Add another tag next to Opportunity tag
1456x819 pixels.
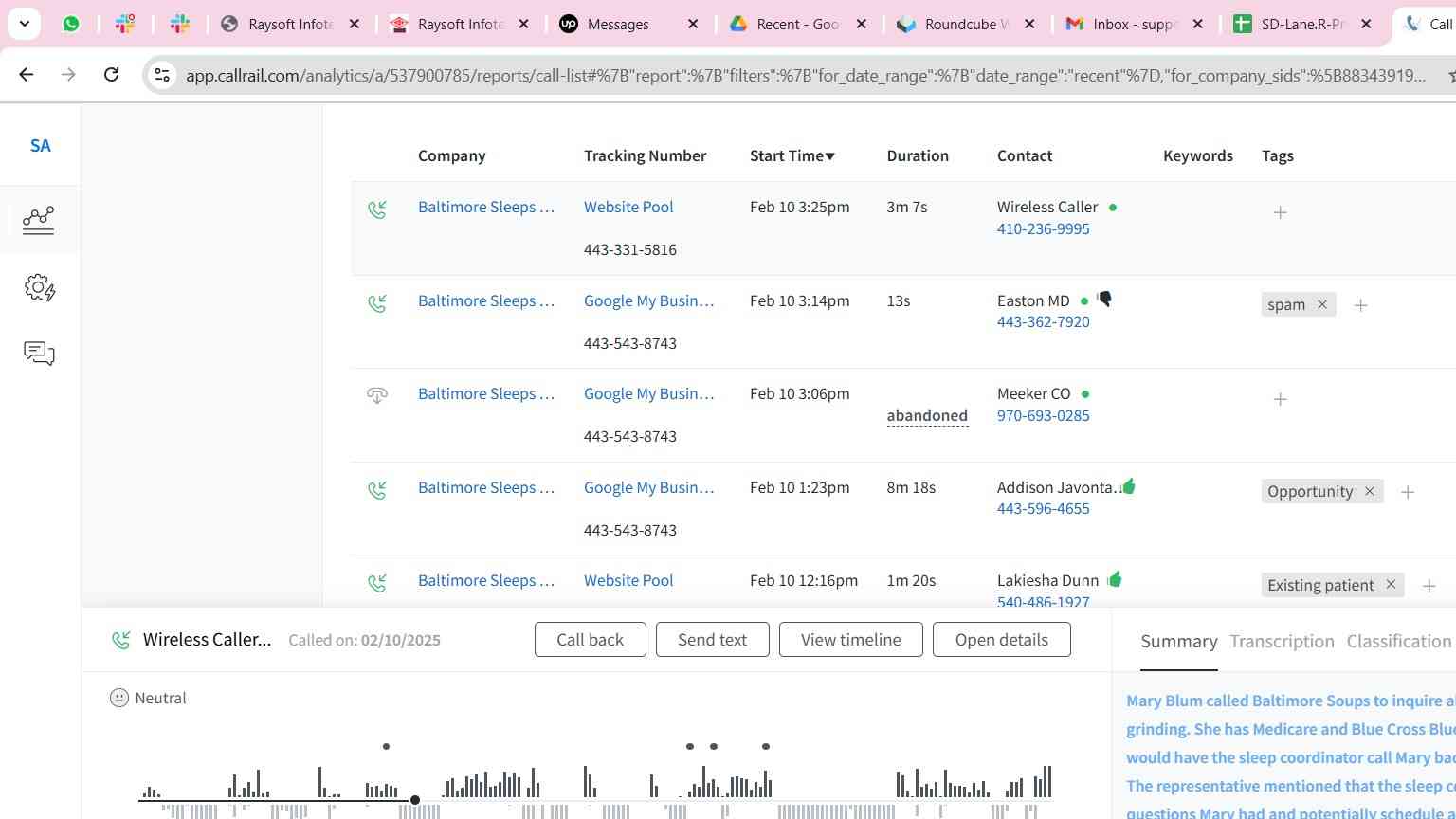tap(1409, 492)
